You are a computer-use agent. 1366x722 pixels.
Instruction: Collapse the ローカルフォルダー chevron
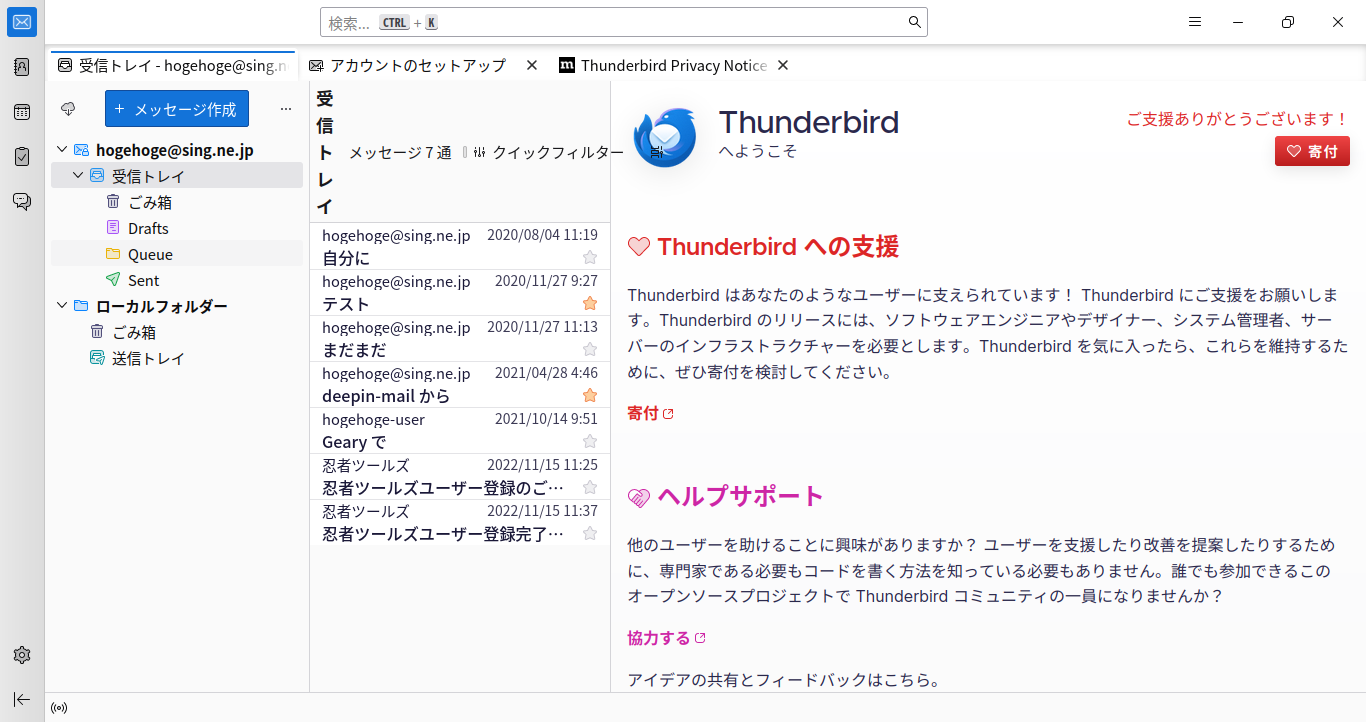[62, 306]
